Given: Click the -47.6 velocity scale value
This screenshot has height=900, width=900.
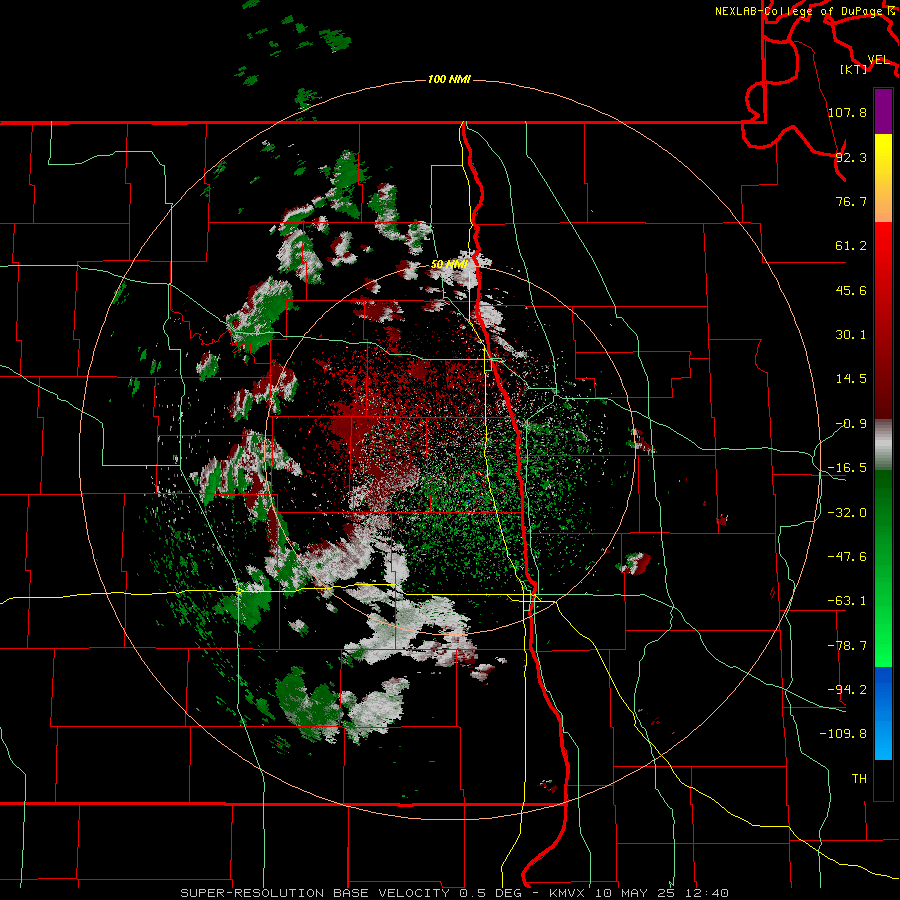Looking at the screenshot, I should [x=847, y=557].
